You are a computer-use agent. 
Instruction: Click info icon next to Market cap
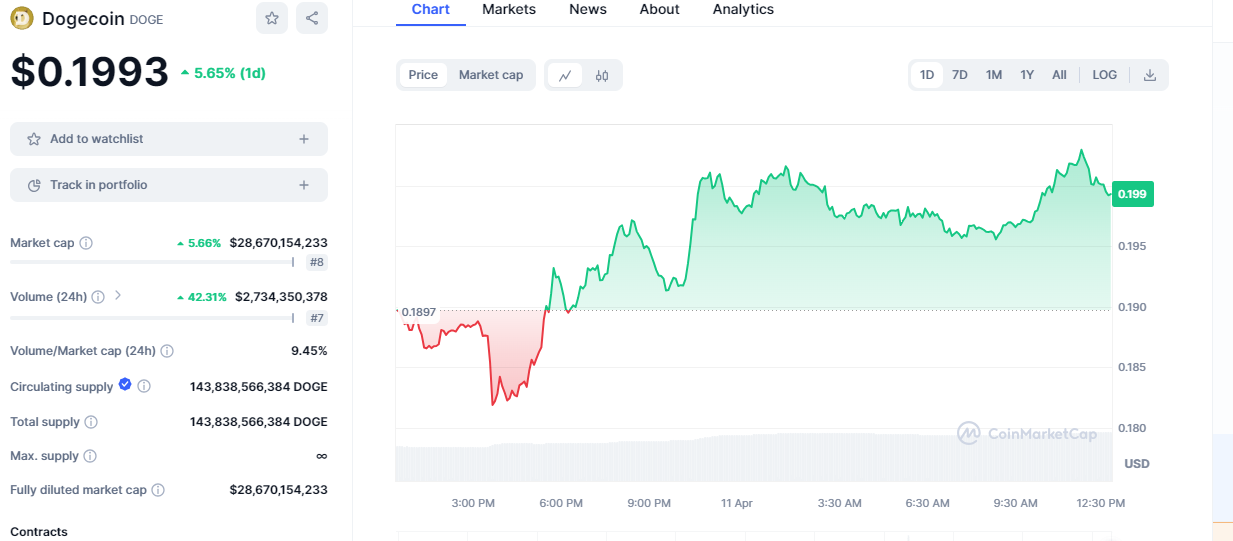(86, 243)
